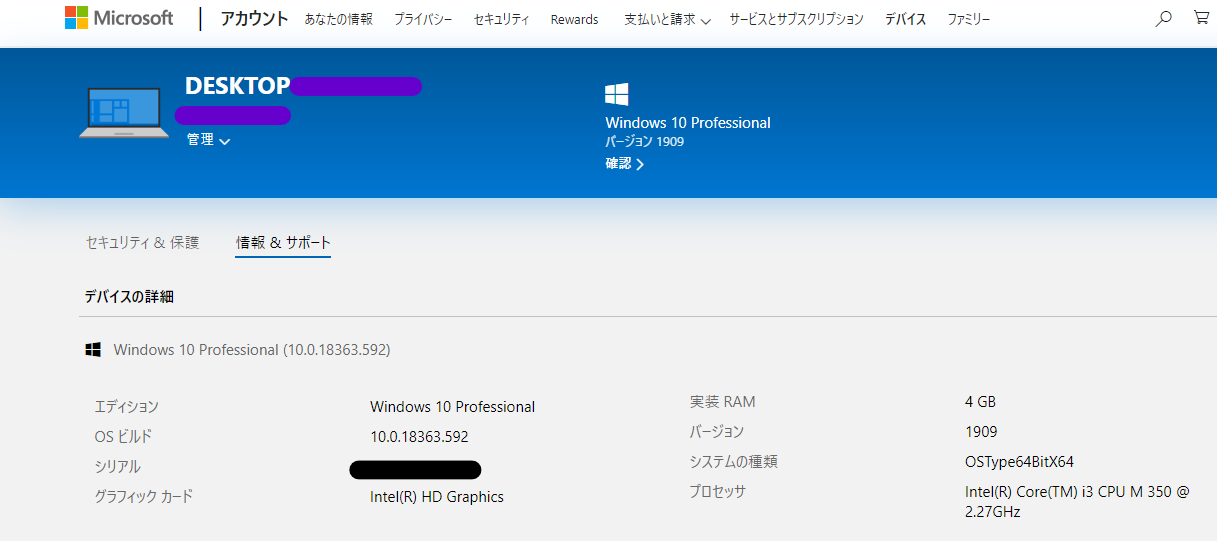The height and width of the screenshot is (541, 1217).
Task: Expand the 管理 dropdown
Action: pyautogui.click(x=208, y=140)
